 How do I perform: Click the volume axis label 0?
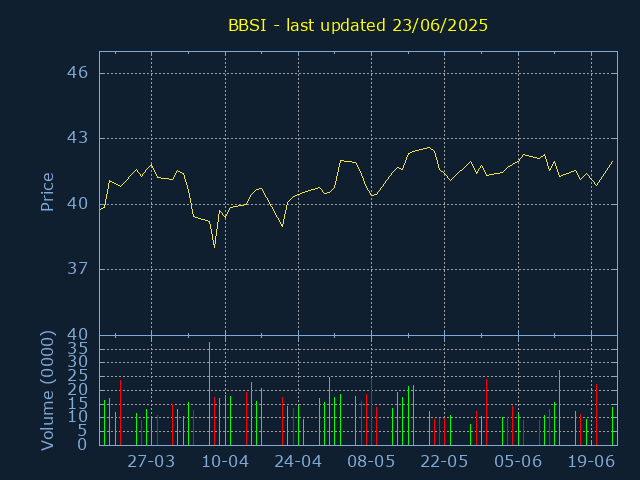(82, 444)
